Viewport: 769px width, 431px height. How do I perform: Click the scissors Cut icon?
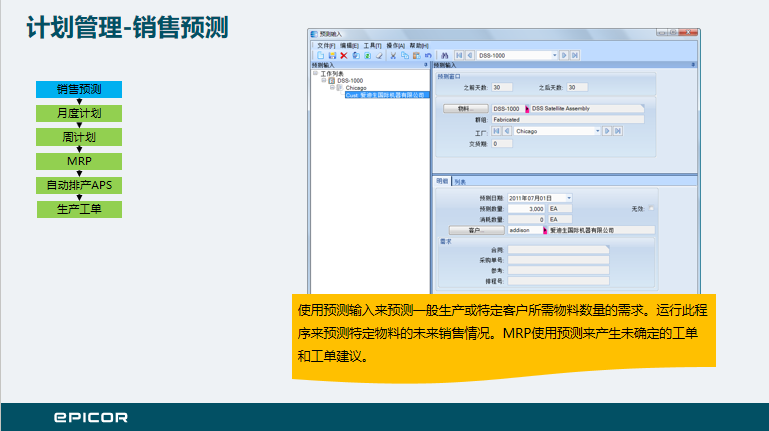click(x=393, y=55)
